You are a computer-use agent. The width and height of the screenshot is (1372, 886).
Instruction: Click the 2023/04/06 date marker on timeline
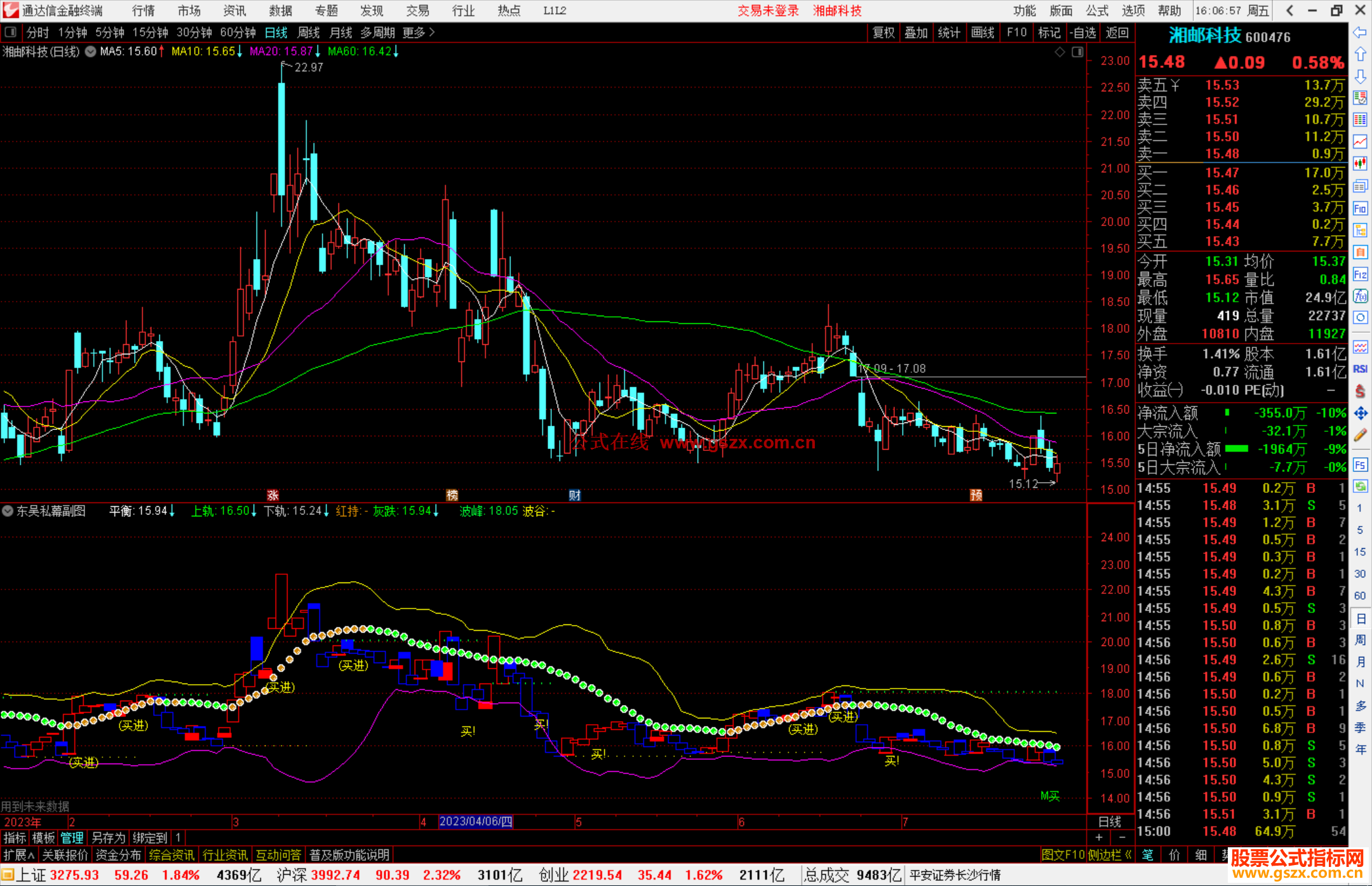pyautogui.click(x=475, y=821)
